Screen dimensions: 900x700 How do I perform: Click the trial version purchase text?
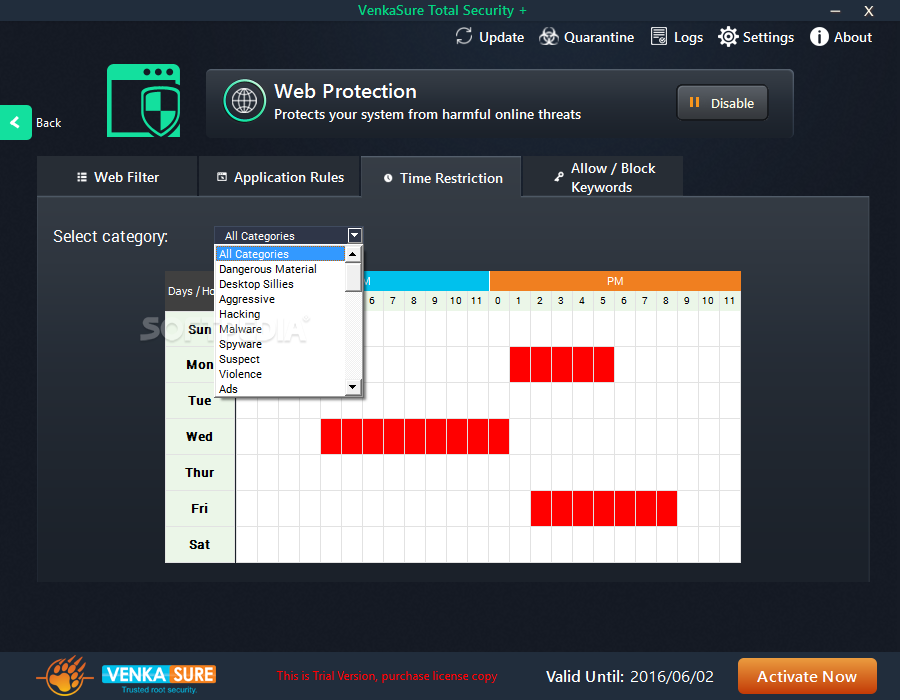pos(387,676)
